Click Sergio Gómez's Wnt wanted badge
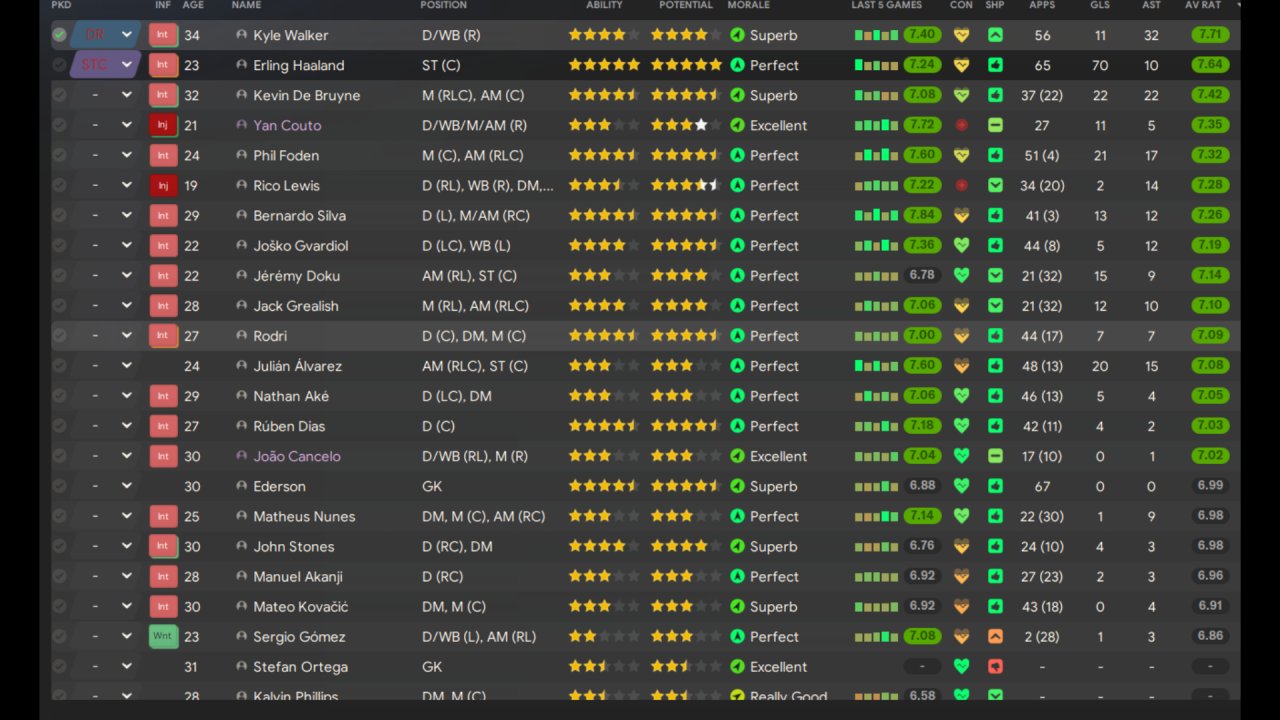The image size is (1280, 720). coord(163,636)
